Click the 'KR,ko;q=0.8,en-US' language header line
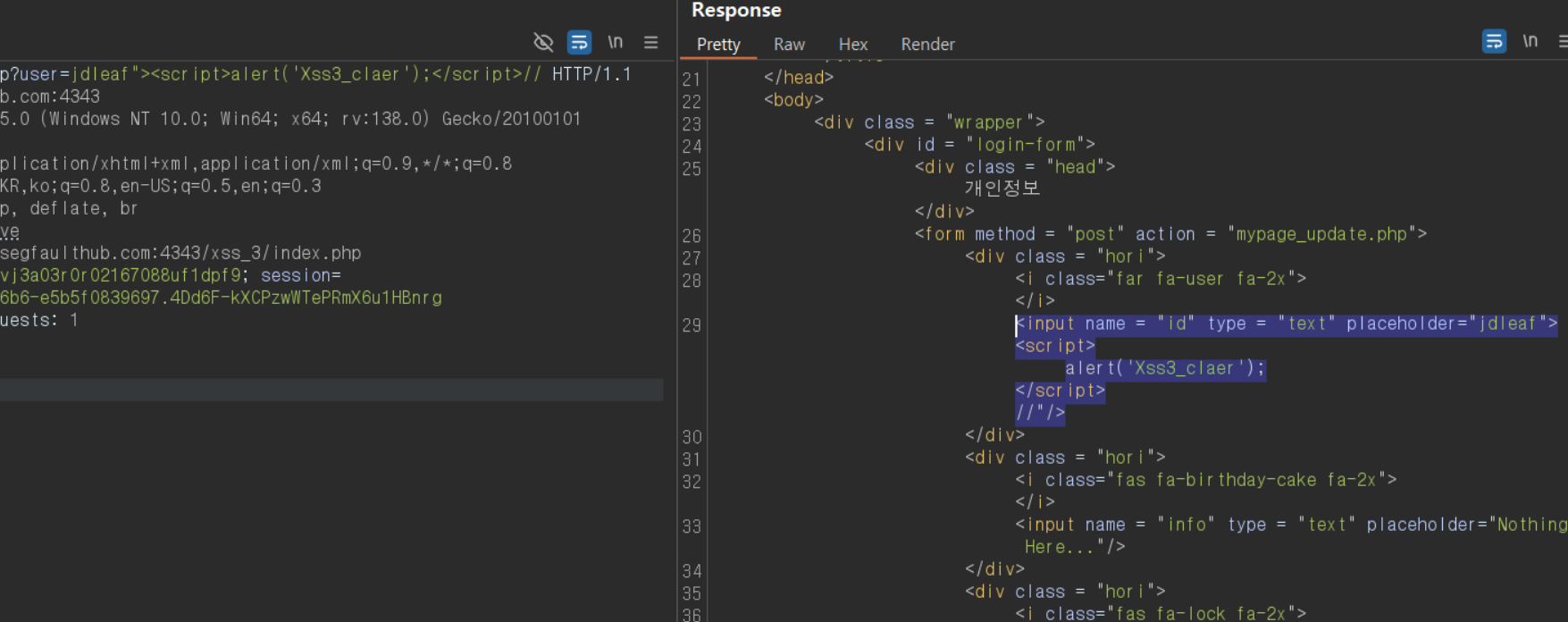The width and height of the screenshot is (1568, 622). click(161, 186)
